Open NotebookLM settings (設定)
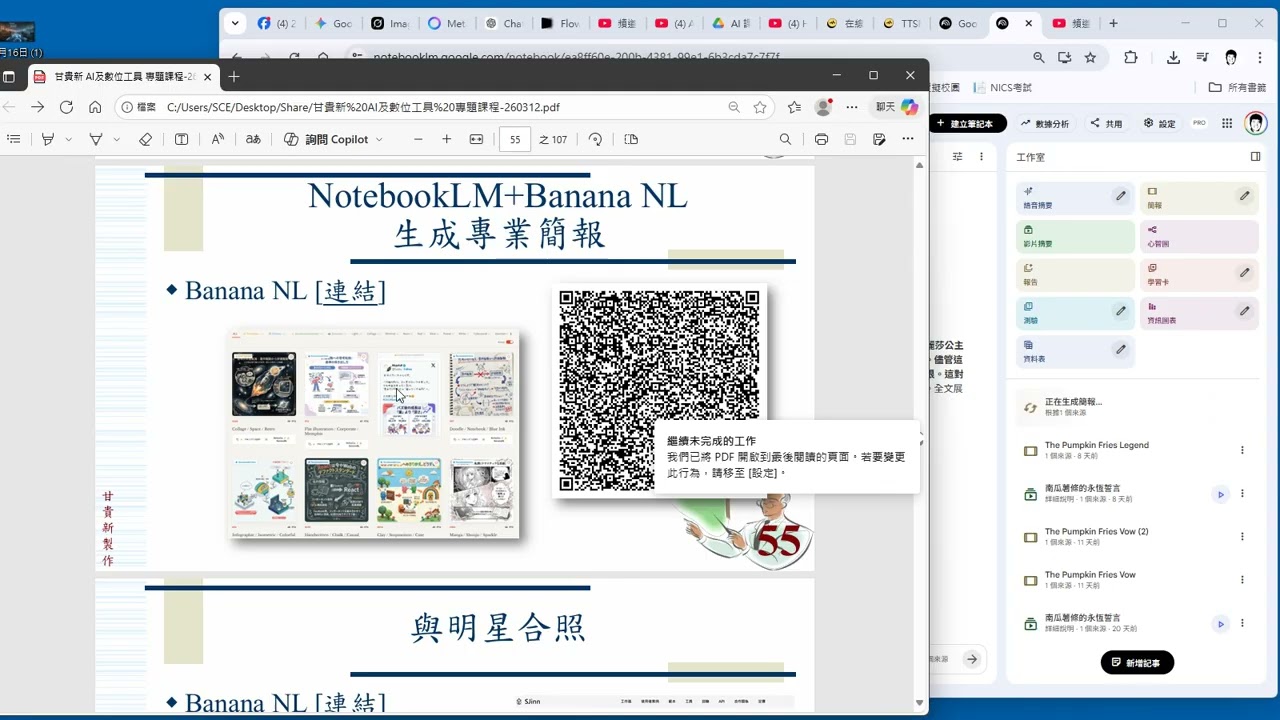This screenshot has width=1280, height=720. [x=1159, y=123]
